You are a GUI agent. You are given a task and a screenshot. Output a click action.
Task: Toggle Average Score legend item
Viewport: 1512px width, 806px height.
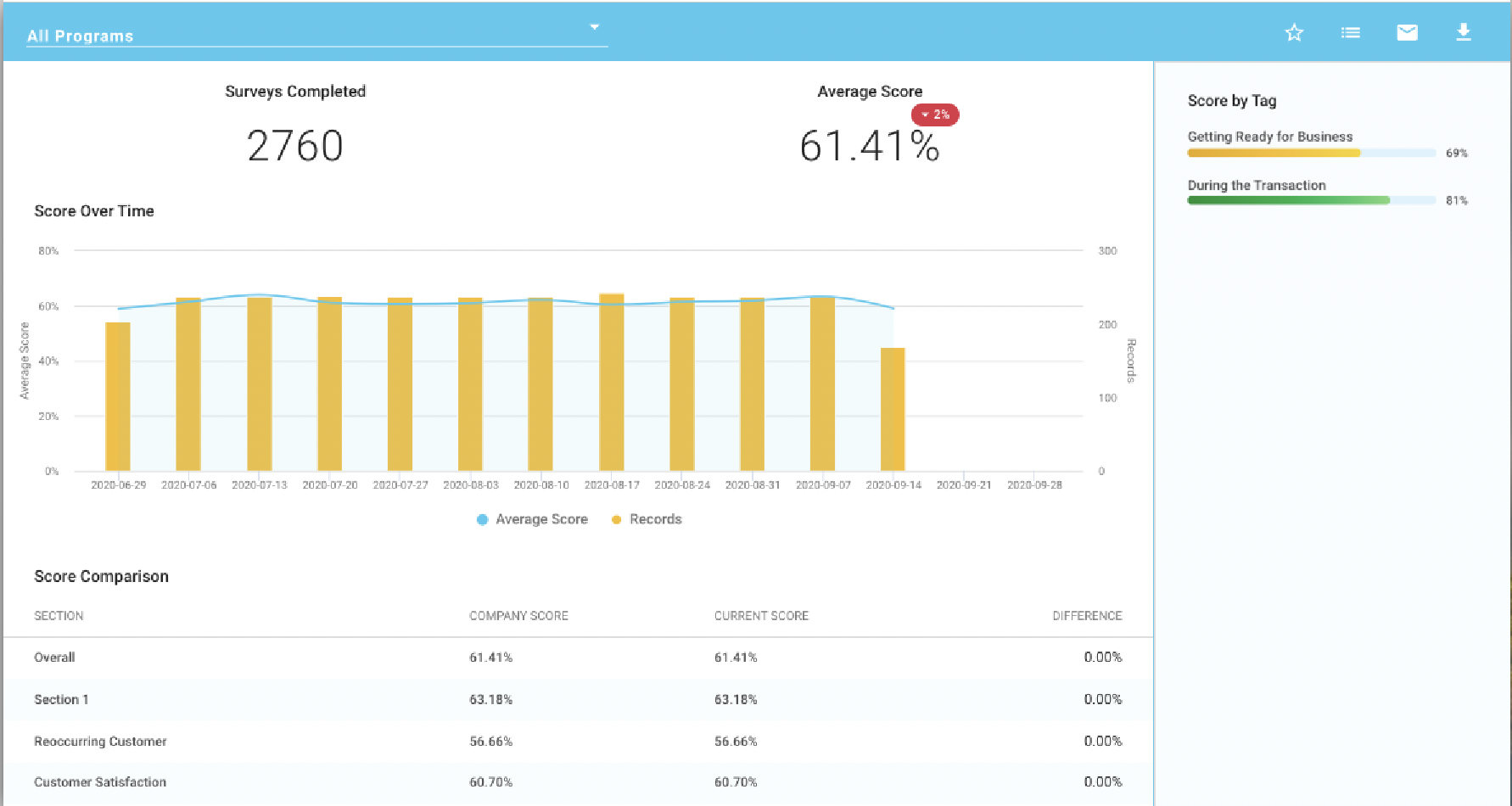(x=532, y=519)
